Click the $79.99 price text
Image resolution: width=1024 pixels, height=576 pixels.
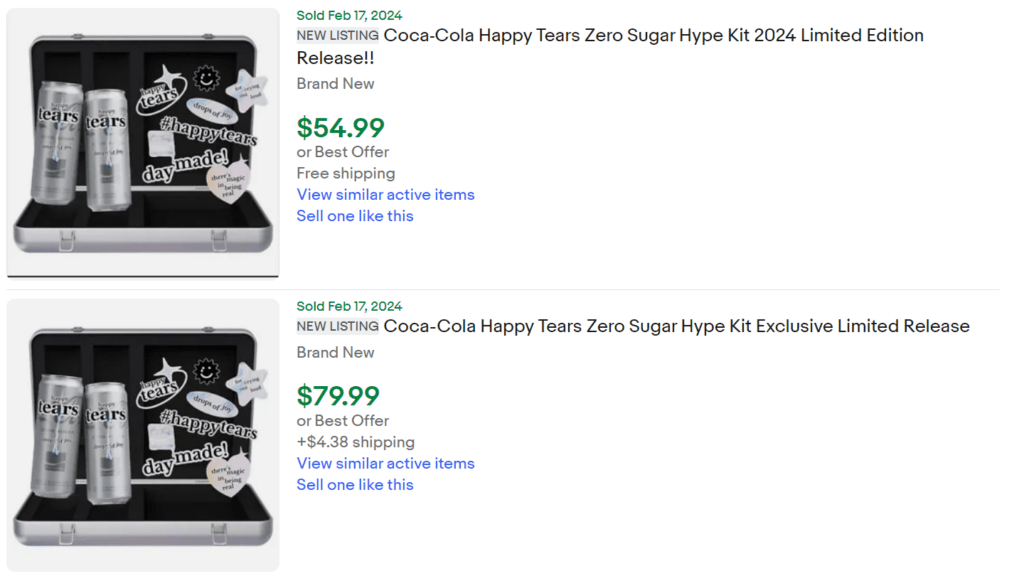click(339, 396)
